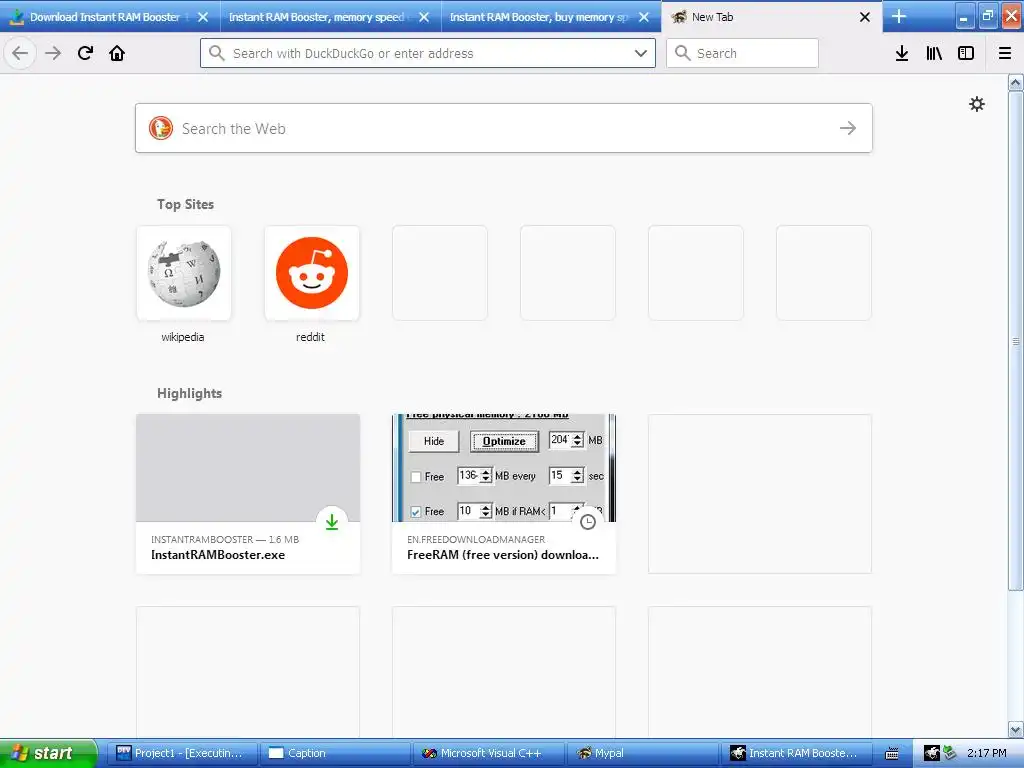Toggle the sidebar view icon
1024x768 pixels.
coord(966,53)
